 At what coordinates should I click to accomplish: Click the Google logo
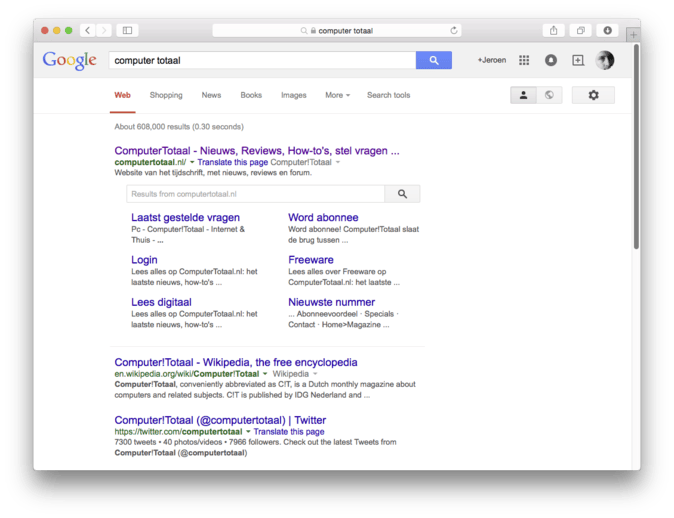[70, 61]
